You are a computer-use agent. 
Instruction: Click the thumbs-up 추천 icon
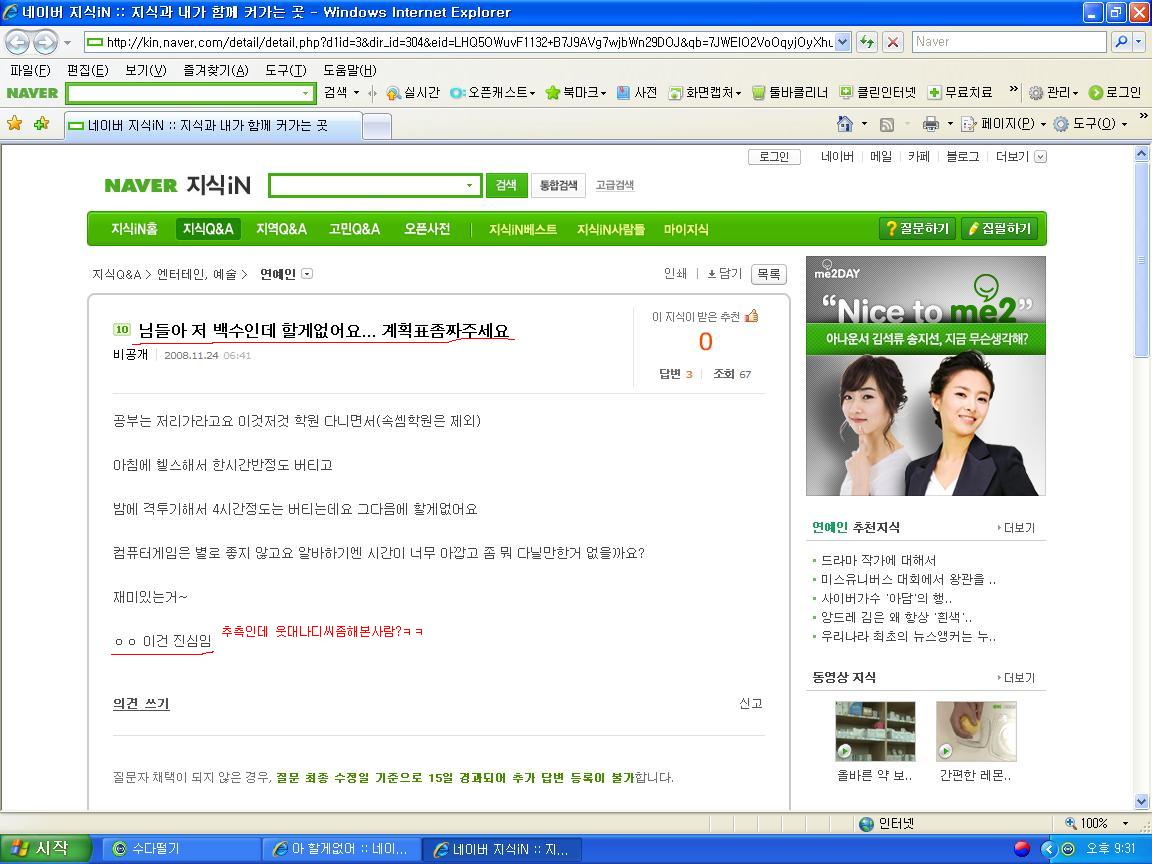pos(752,316)
